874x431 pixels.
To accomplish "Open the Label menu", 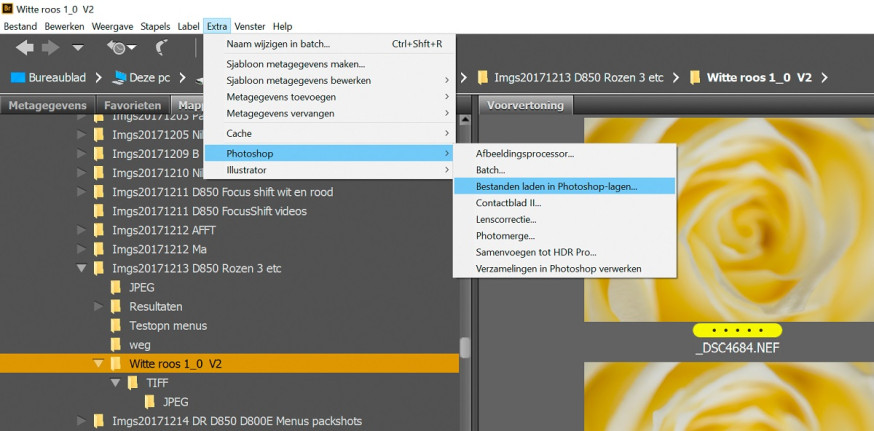I will click(x=188, y=26).
